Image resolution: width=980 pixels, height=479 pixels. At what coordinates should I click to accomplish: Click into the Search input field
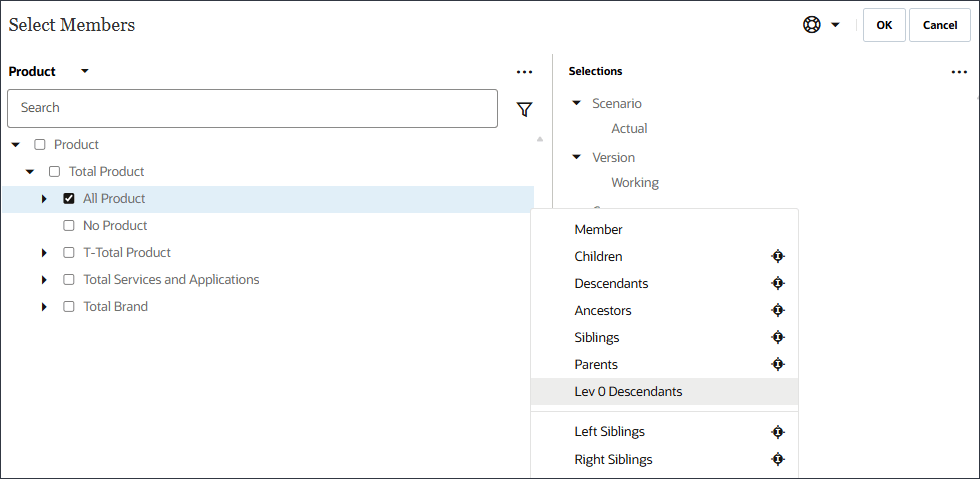point(252,108)
